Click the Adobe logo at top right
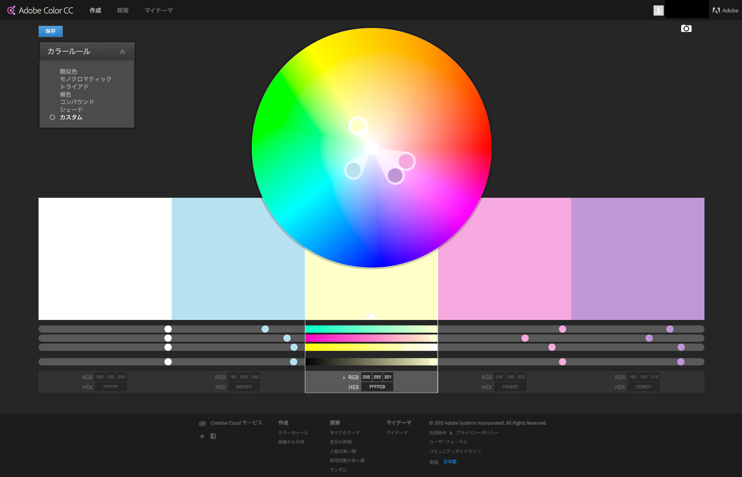The width and height of the screenshot is (742, 477). pyautogui.click(x=725, y=10)
